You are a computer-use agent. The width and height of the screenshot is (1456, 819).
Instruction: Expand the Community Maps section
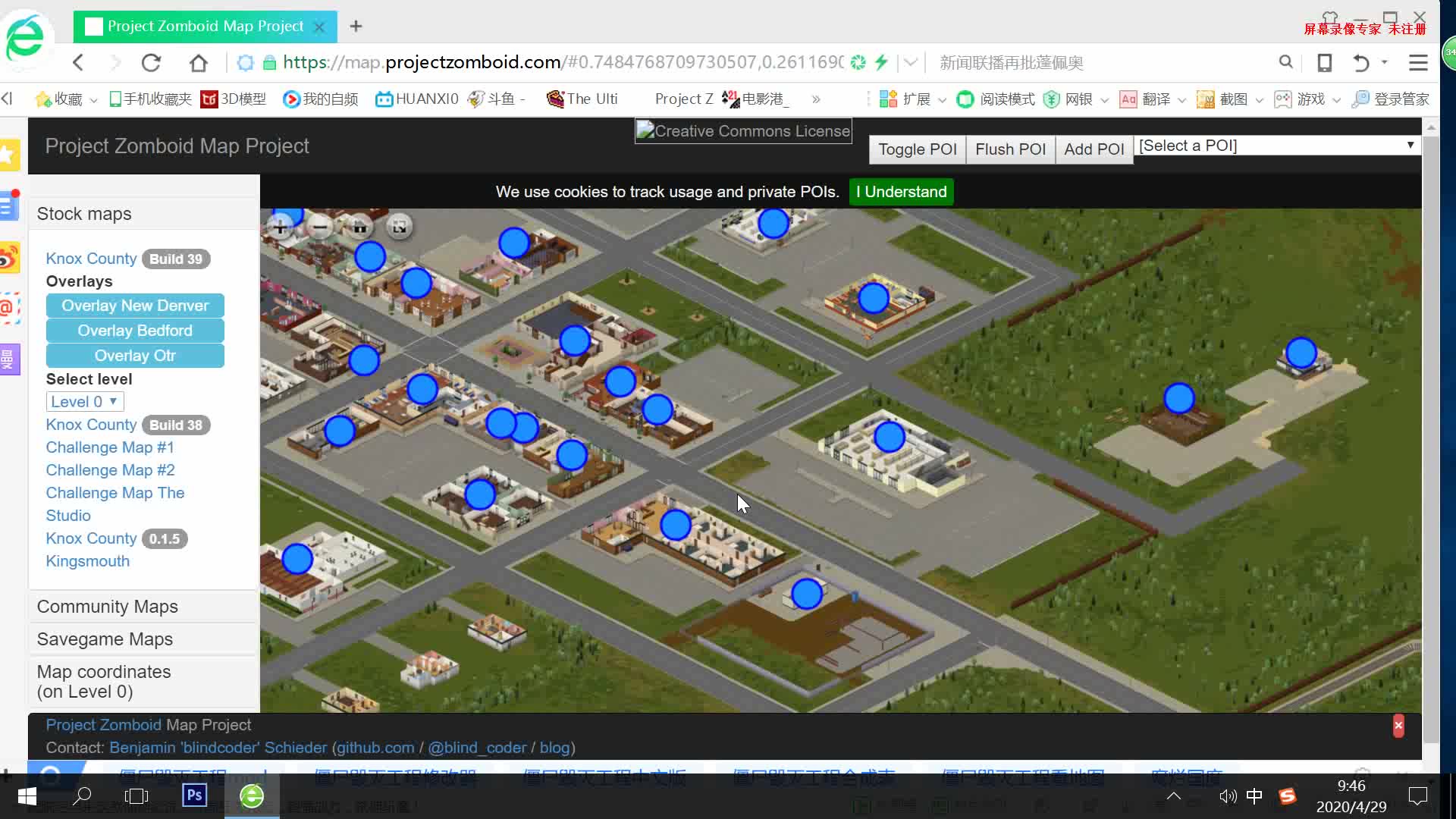pyautogui.click(x=144, y=607)
